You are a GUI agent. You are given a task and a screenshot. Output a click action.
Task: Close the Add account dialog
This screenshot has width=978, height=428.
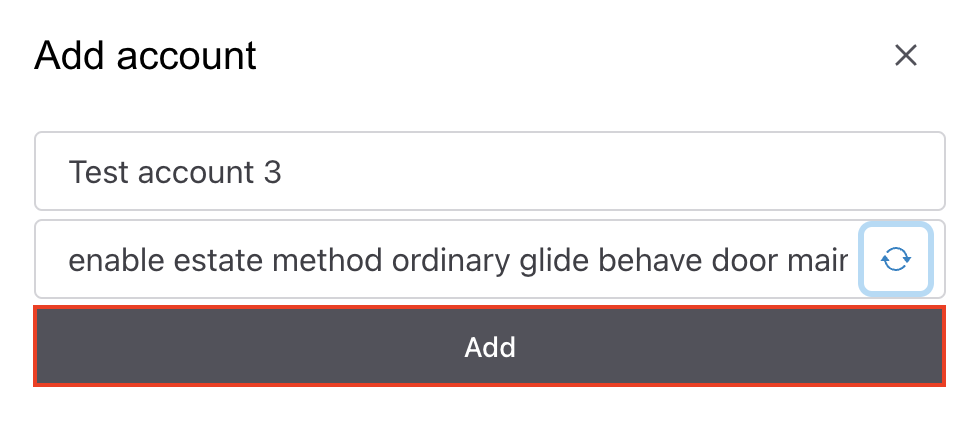[906, 55]
